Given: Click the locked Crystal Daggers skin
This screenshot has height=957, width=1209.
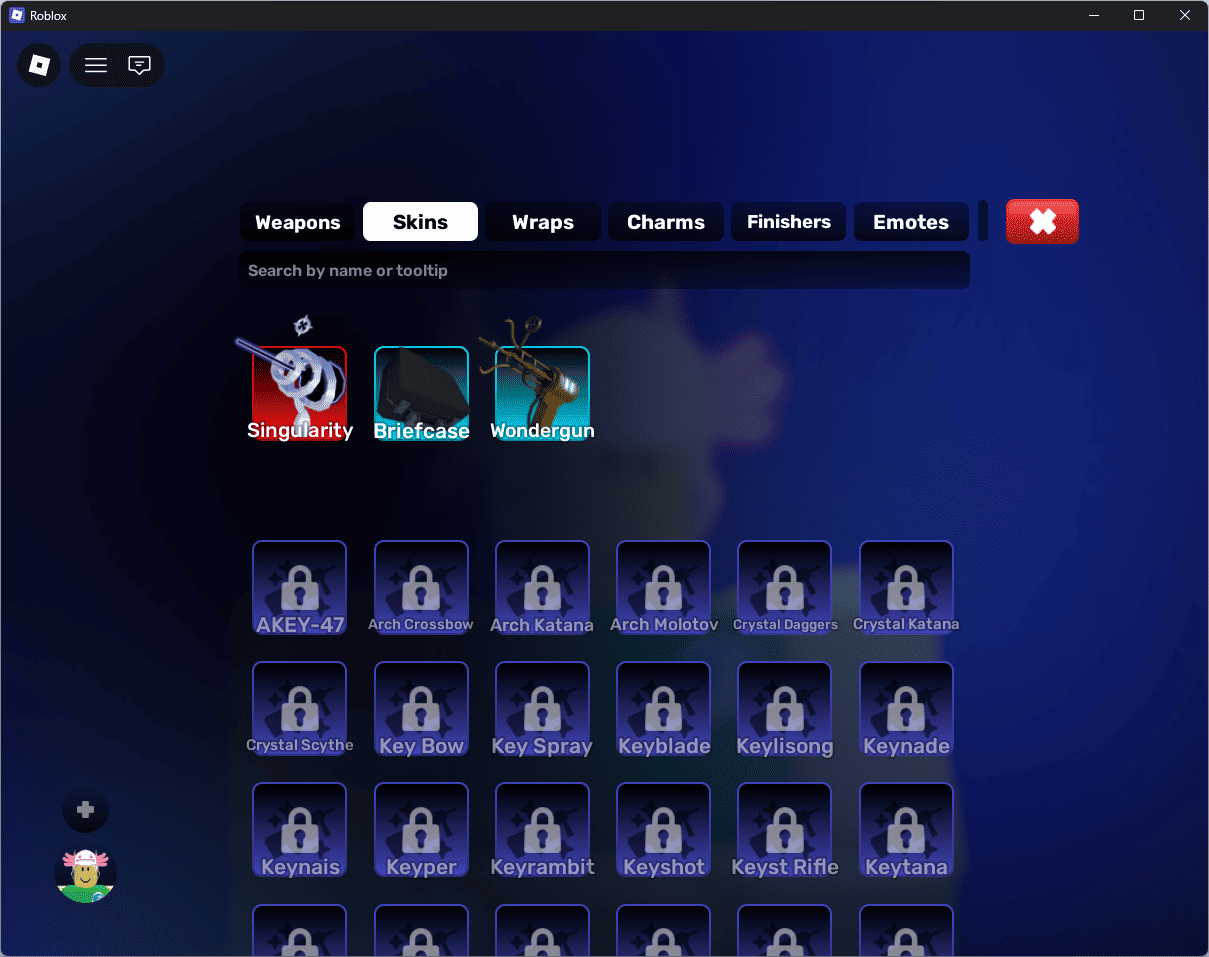Looking at the screenshot, I should tap(785, 588).
